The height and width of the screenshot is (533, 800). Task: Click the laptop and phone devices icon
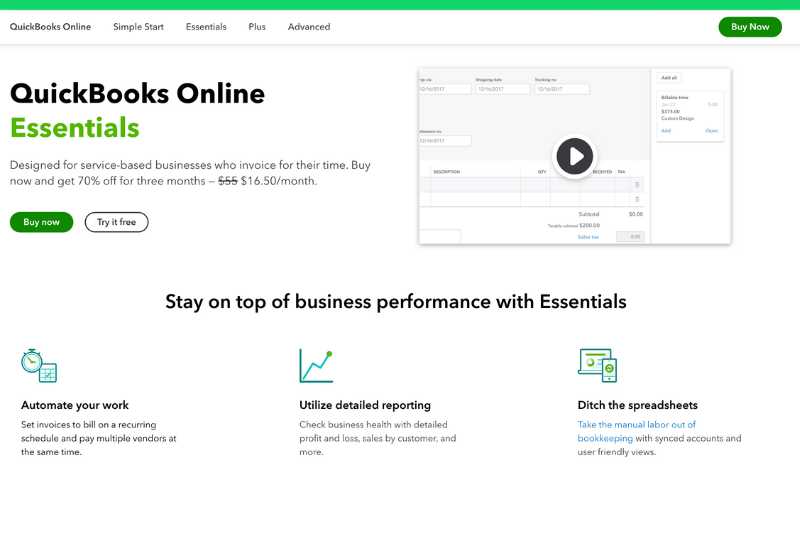pos(597,365)
